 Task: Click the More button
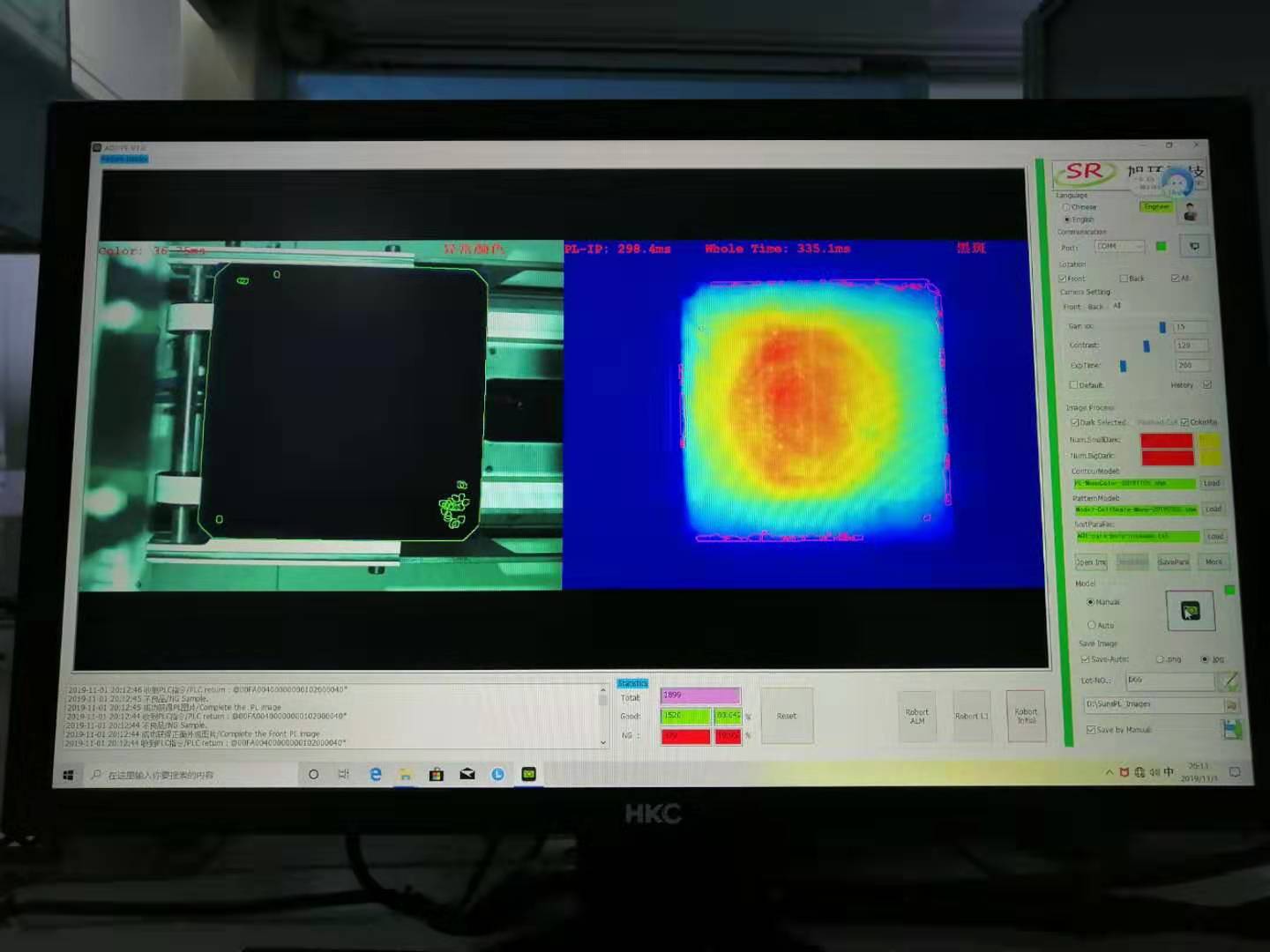point(1214,562)
